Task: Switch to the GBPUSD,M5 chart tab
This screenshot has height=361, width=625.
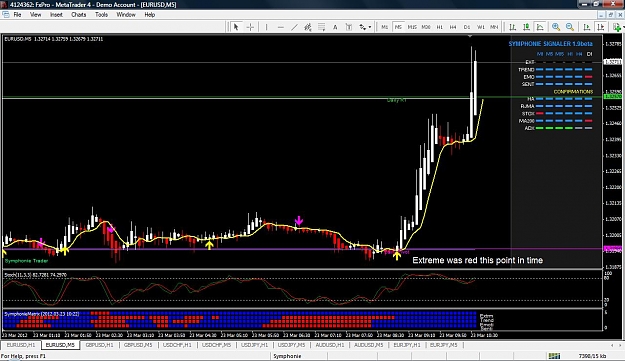Action: pos(138,345)
